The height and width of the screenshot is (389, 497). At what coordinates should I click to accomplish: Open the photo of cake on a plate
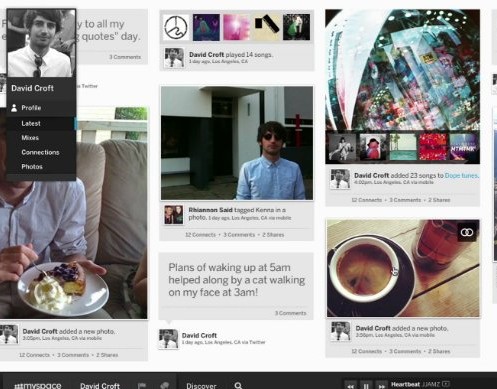tap(74, 213)
